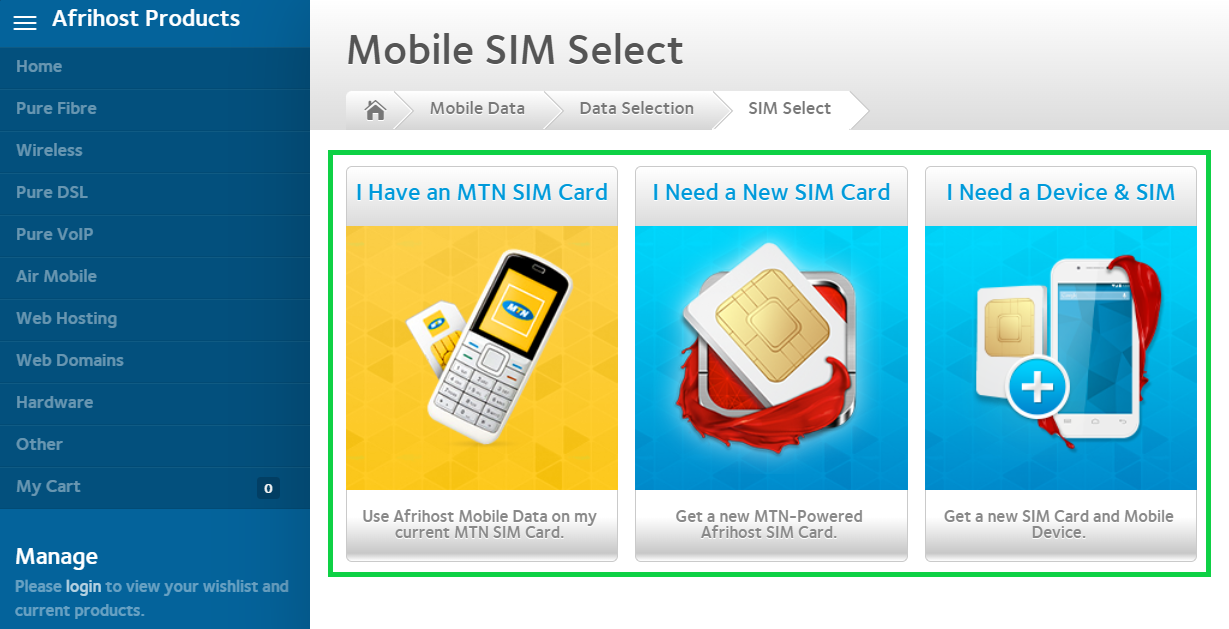Open Wireless products menu item
The image size is (1229, 629).
point(49,150)
